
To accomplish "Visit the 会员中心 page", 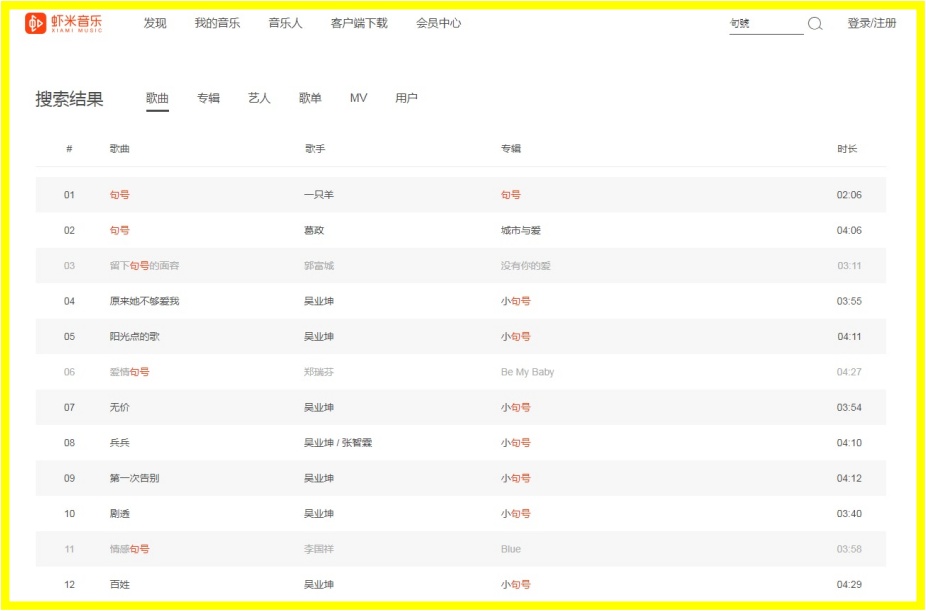I will coord(438,23).
